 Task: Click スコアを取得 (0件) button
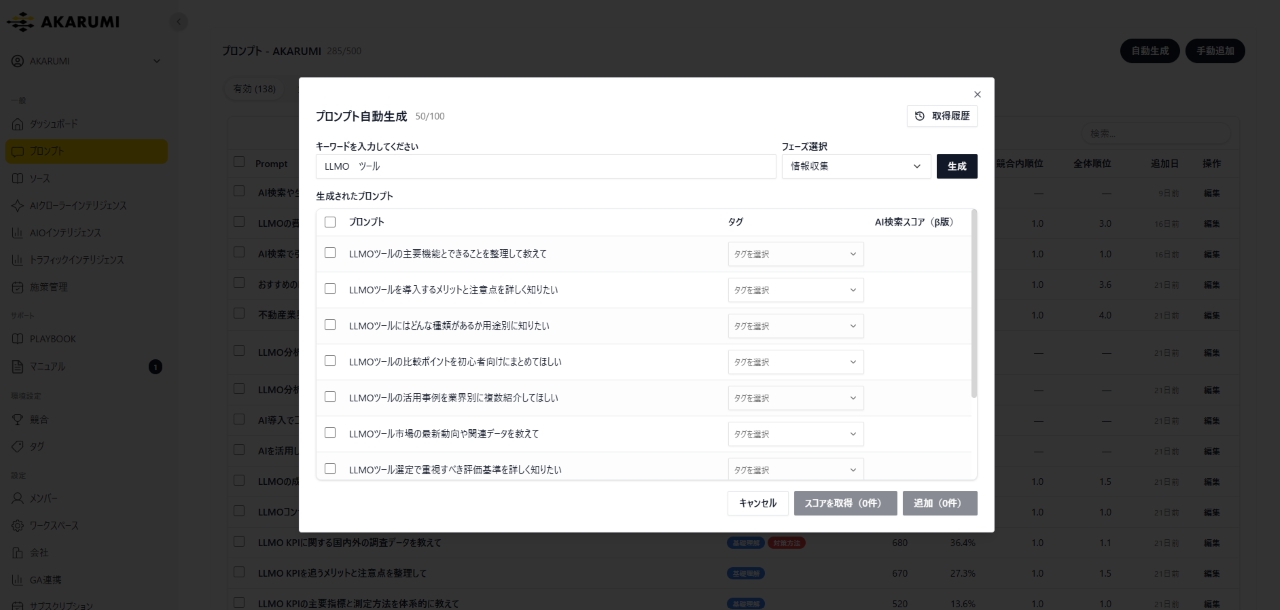click(845, 503)
